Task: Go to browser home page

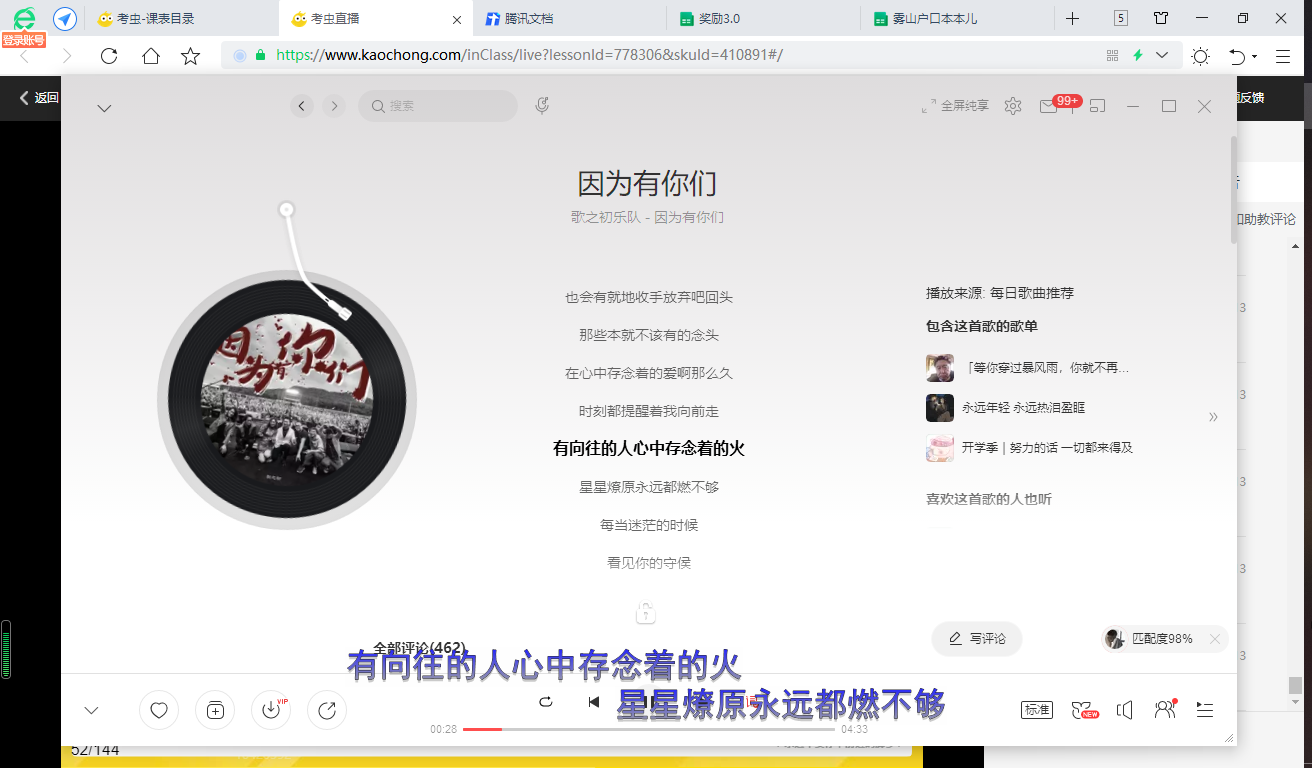Action: point(150,56)
